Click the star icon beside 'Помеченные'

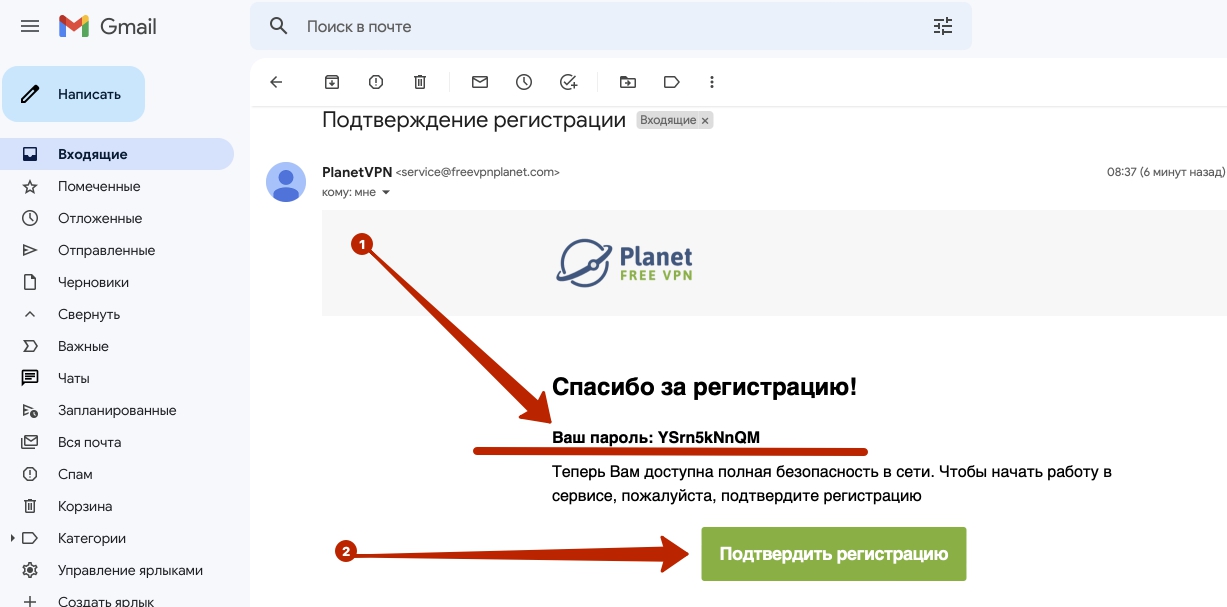coord(30,186)
